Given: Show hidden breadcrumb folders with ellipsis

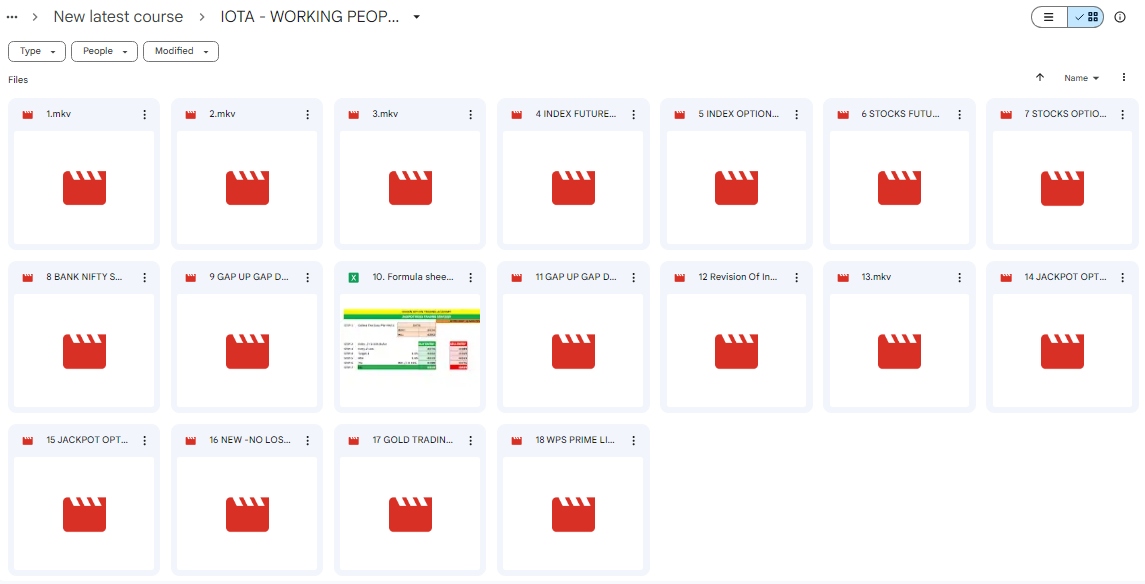Looking at the screenshot, I should (x=12, y=17).
